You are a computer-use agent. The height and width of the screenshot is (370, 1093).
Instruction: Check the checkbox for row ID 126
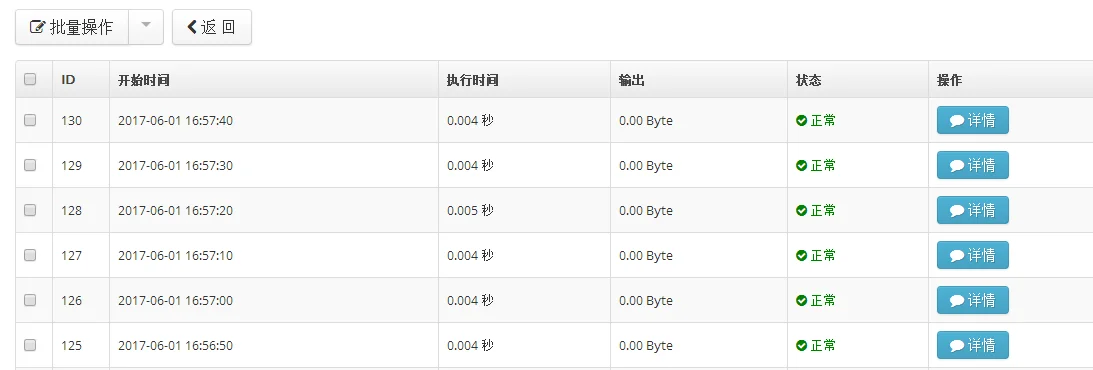(30, 300)
